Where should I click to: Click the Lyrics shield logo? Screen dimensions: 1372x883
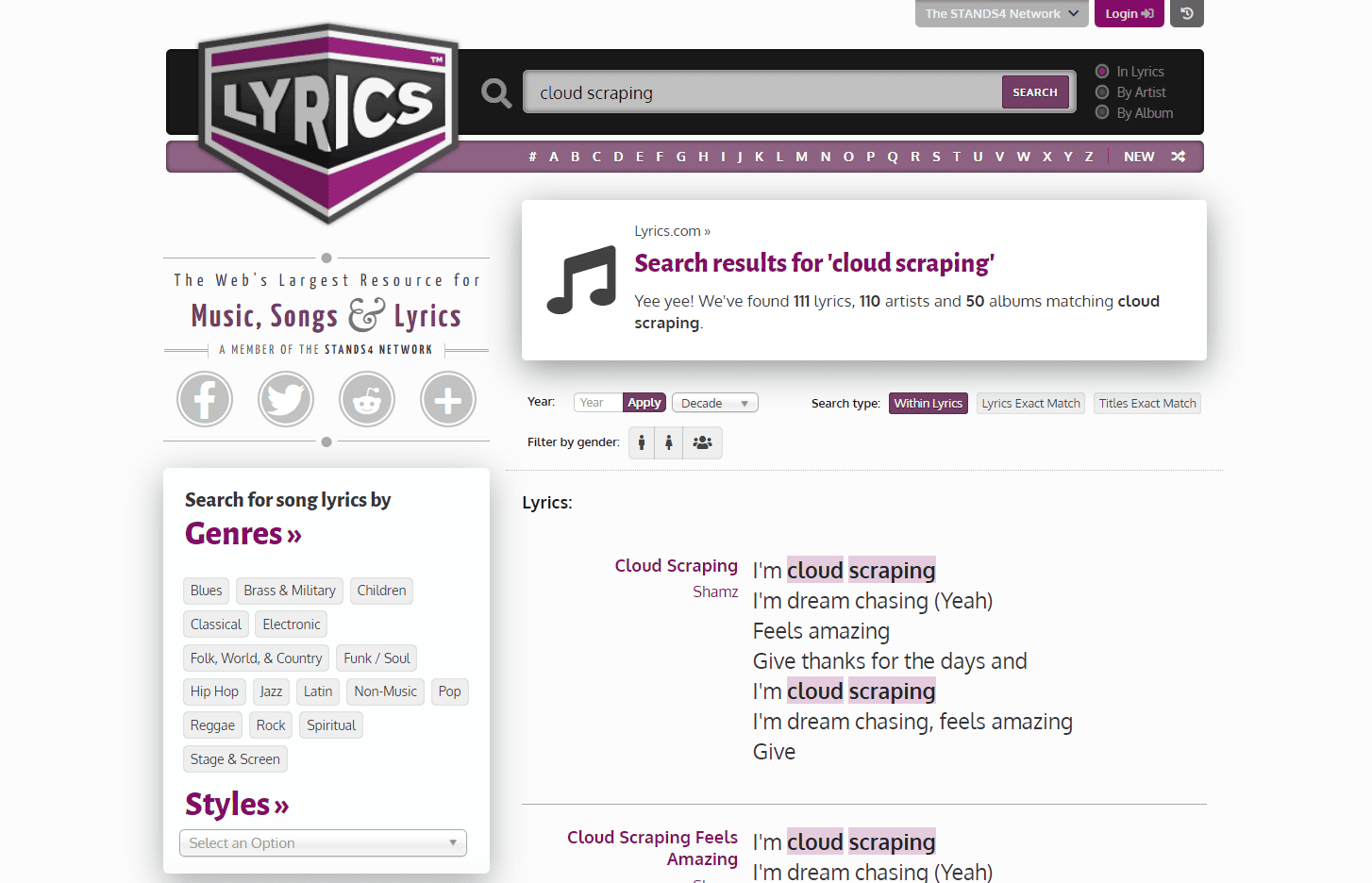click(x=328, y=123)
